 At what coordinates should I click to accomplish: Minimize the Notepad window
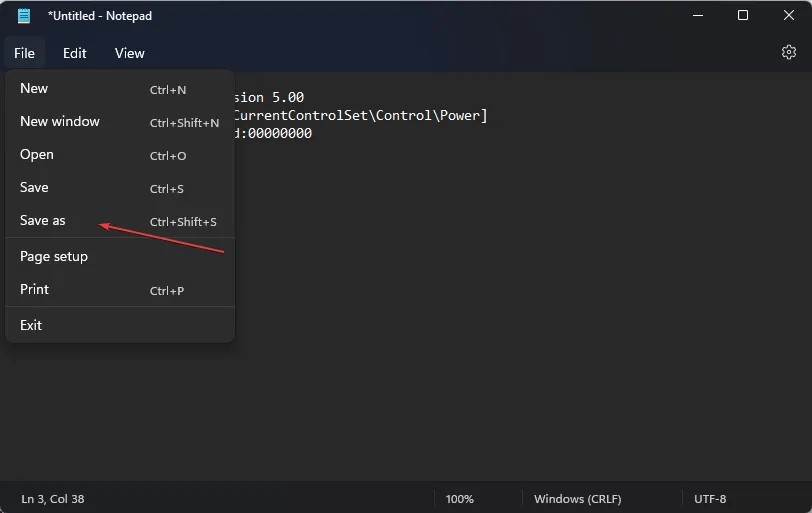(698, 16)
